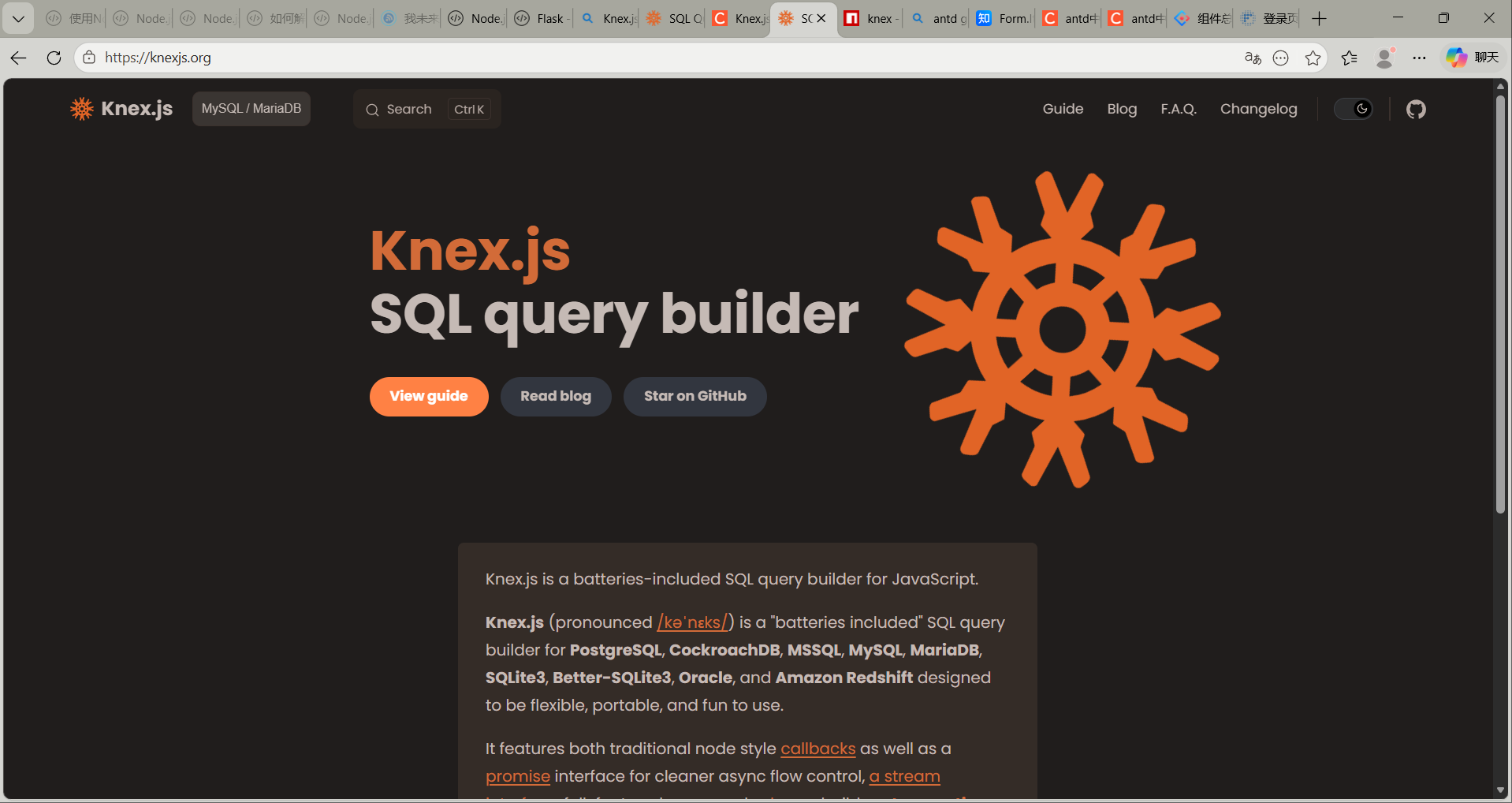Click the Search box in the navbar

pos(427,109)
